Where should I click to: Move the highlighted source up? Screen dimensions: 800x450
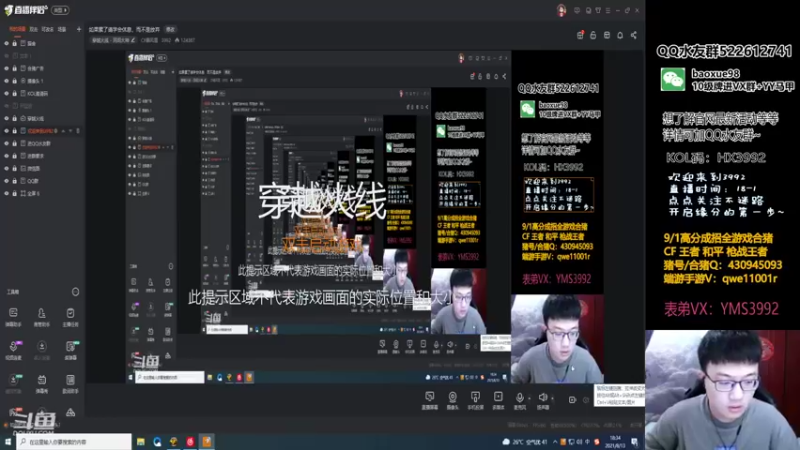coord(64,131)
